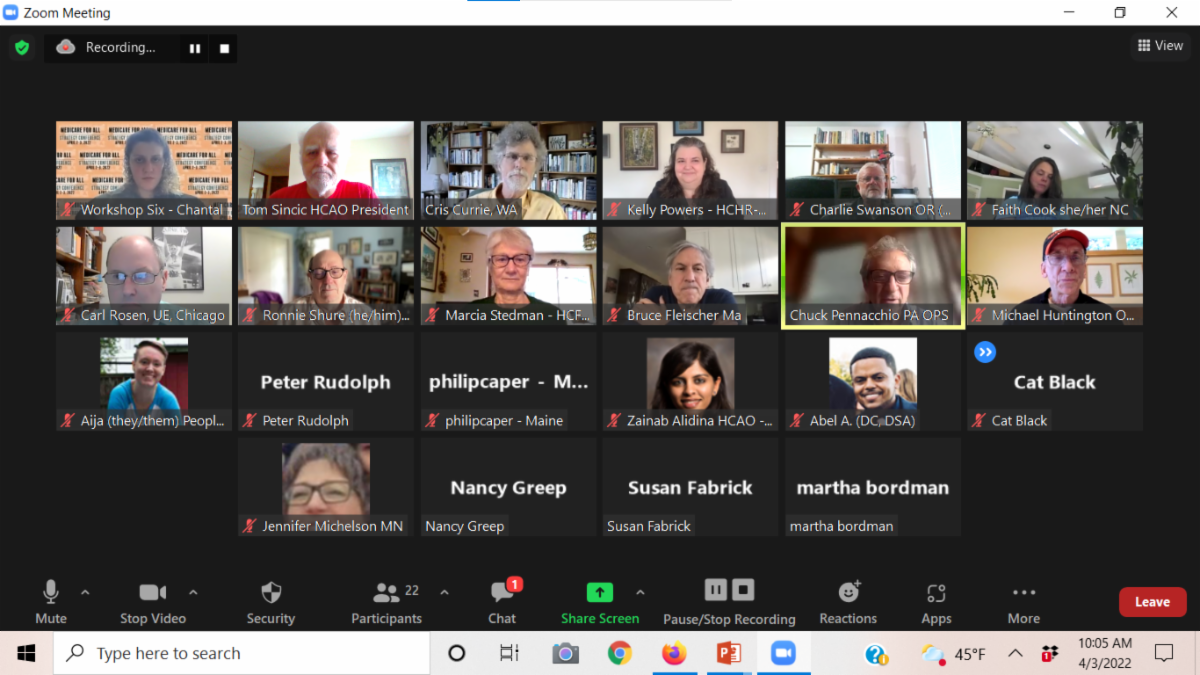Expand video options arrow beside Stop Video
The width and height of the screenshot is (1200, 675).
pyautogui.click(x=193, y=592)
